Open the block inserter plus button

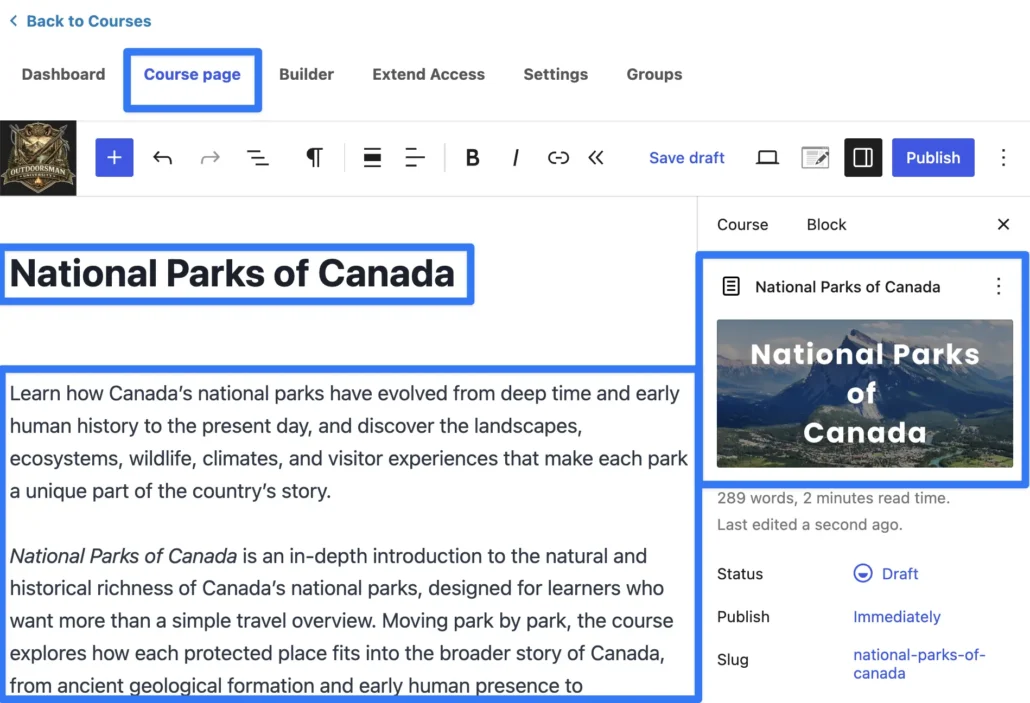[114, 158]
